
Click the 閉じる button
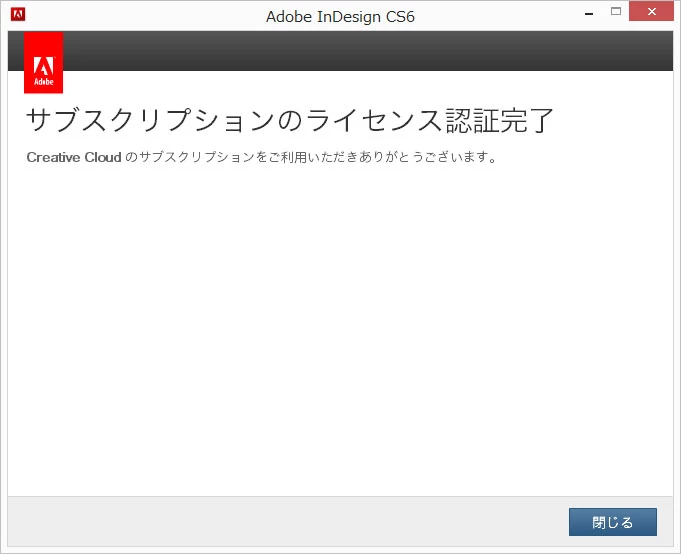click(x=612, y=522)
